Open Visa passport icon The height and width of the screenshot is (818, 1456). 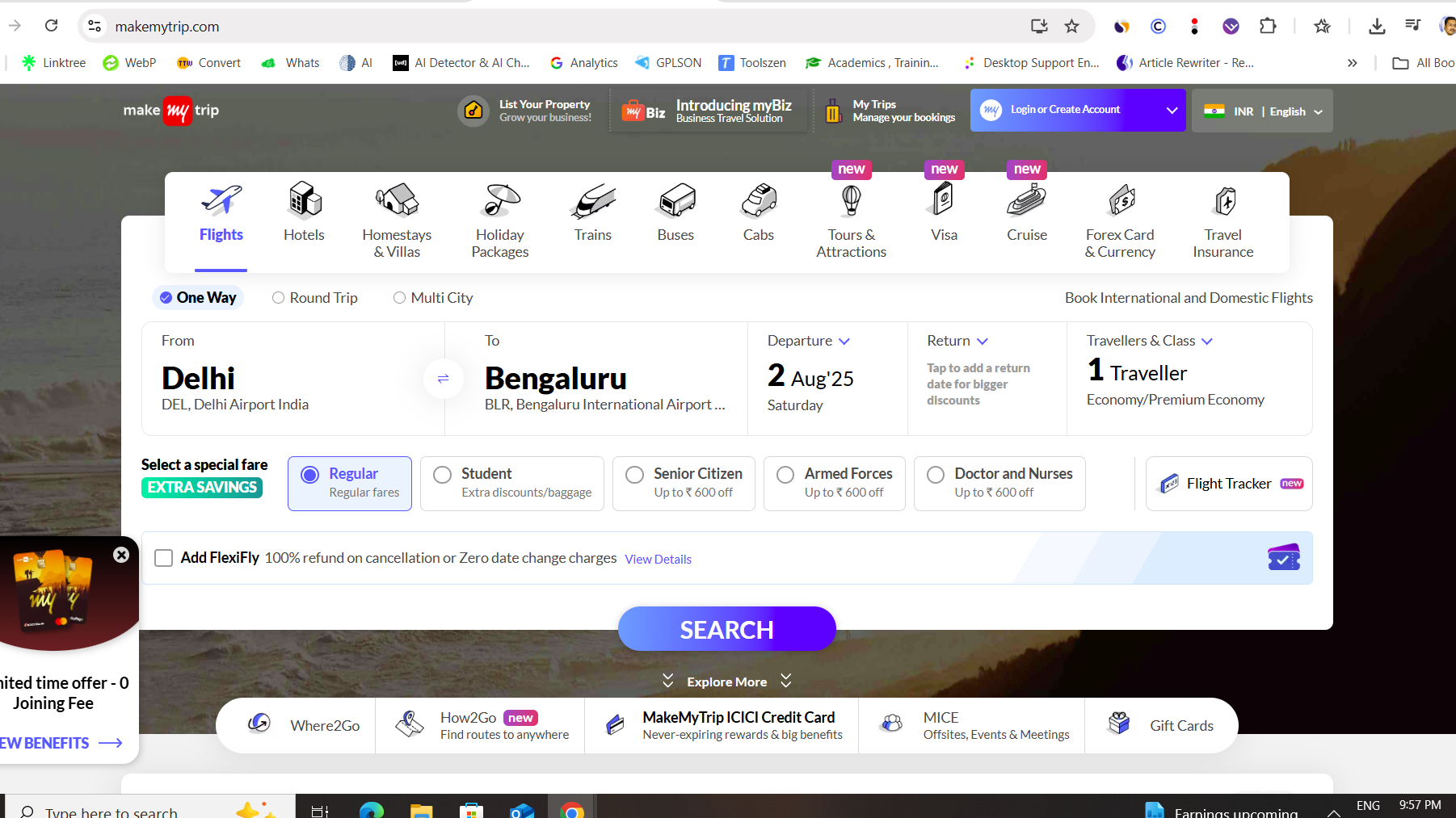click(944, 199)
